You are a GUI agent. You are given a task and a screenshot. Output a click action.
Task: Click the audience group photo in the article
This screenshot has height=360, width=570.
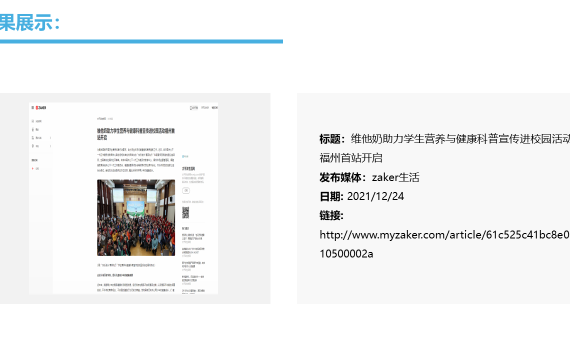click(x=136, y=218)
